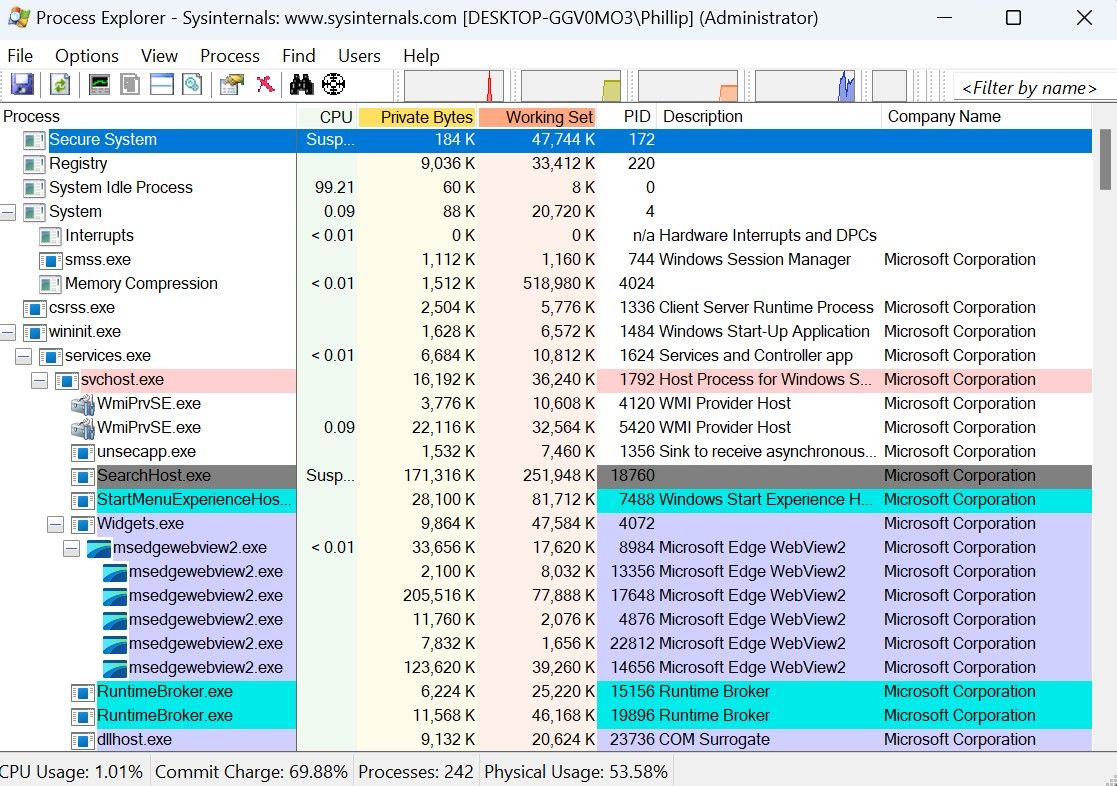Collapse the svchost.exe process tree
Viewport: 1117px width, 786px height.
tap(39, 379)
